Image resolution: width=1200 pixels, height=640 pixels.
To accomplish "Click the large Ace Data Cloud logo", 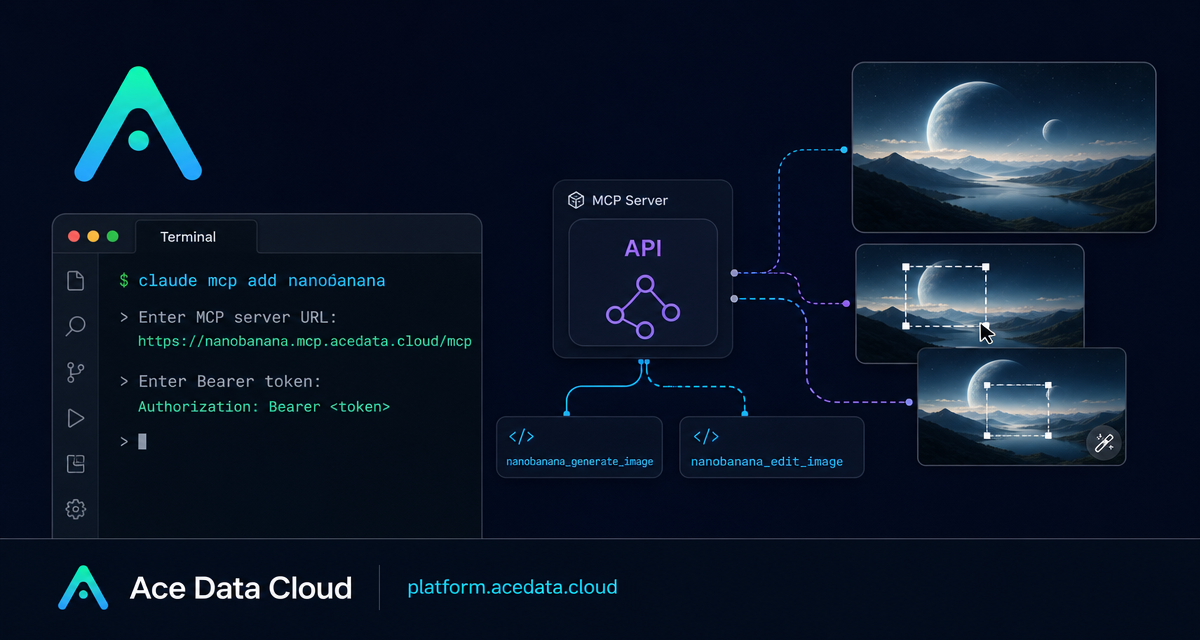I will (x=138, y=123).
